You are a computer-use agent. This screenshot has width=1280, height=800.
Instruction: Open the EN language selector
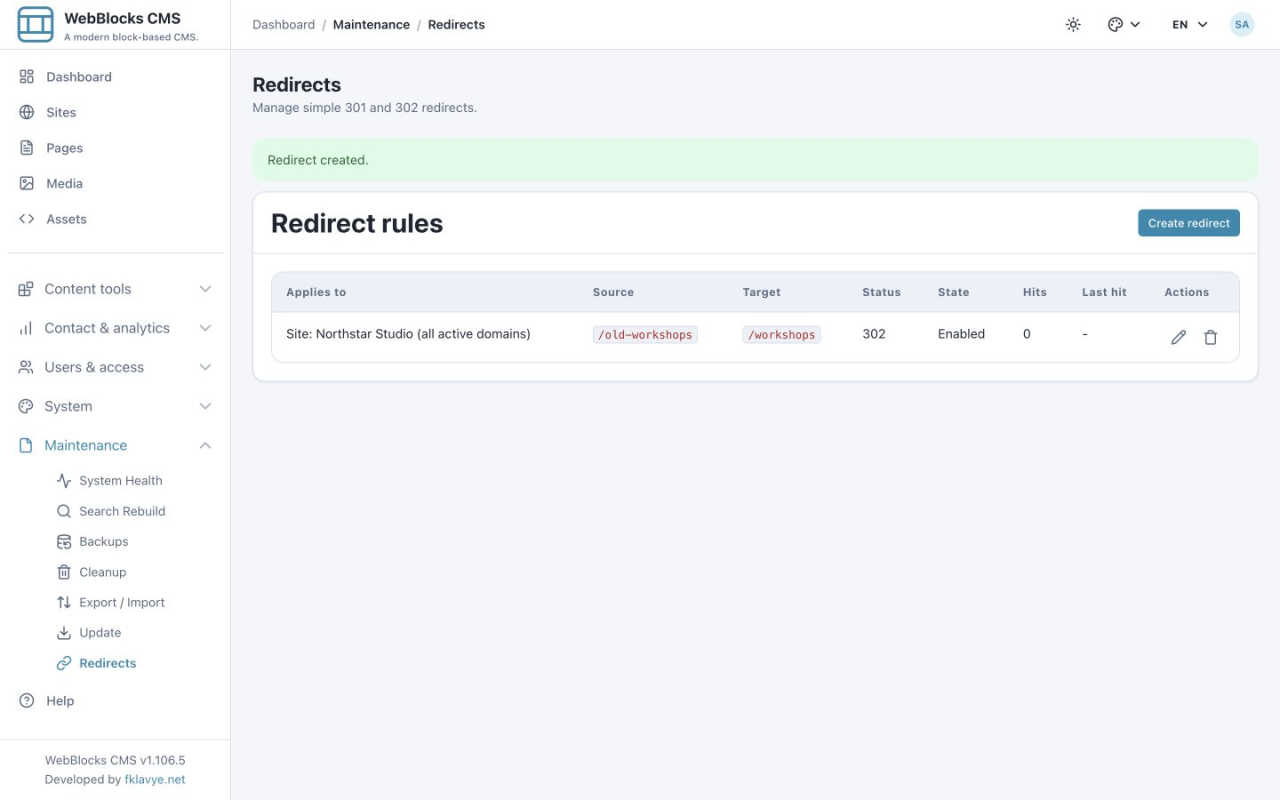[x=1190, y=24]
